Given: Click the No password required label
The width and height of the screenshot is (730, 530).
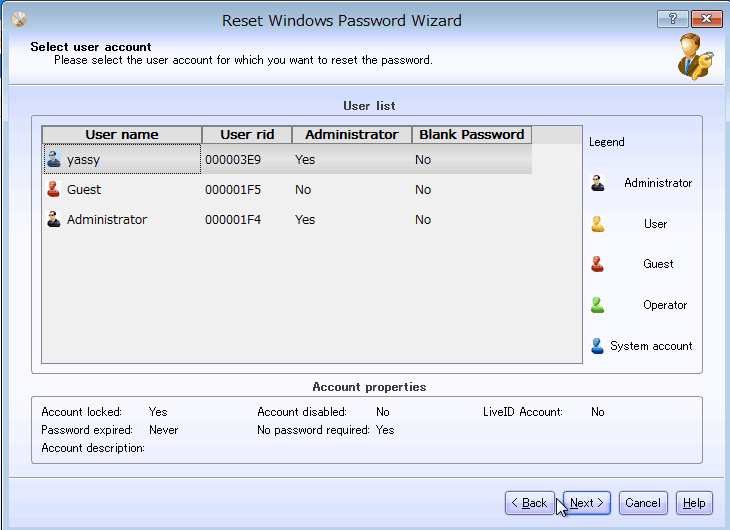Looking at the screenshot, I should (x=313, y=430).
